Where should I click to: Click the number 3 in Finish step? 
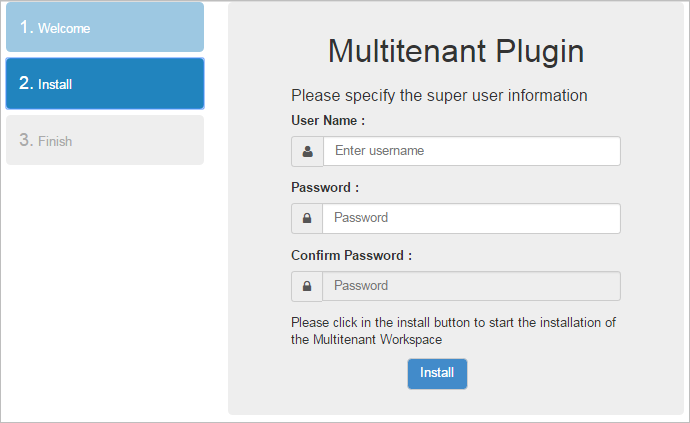(x=25, y=141)
